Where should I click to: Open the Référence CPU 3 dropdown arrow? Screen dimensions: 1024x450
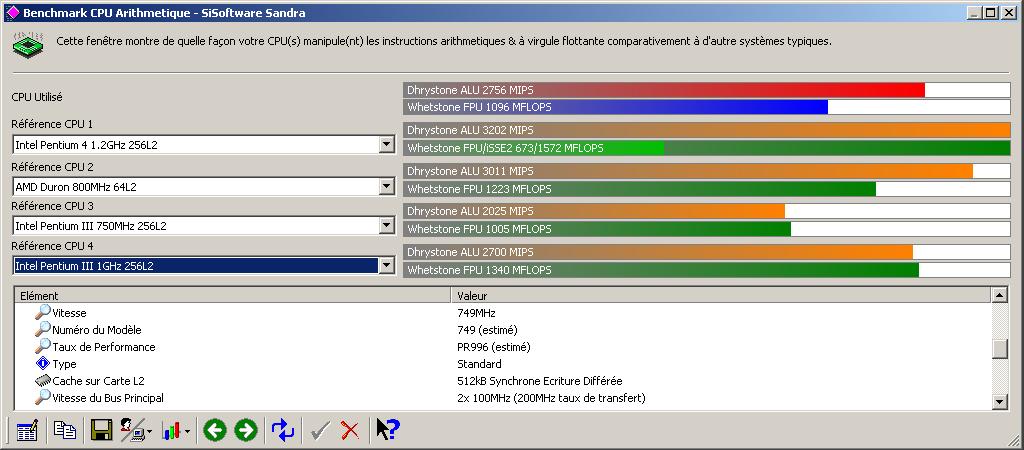(387, 225)
